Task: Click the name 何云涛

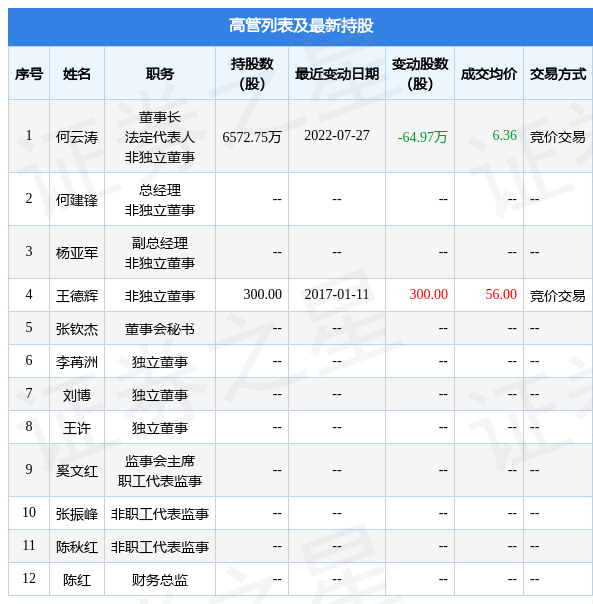Action: 77,137
